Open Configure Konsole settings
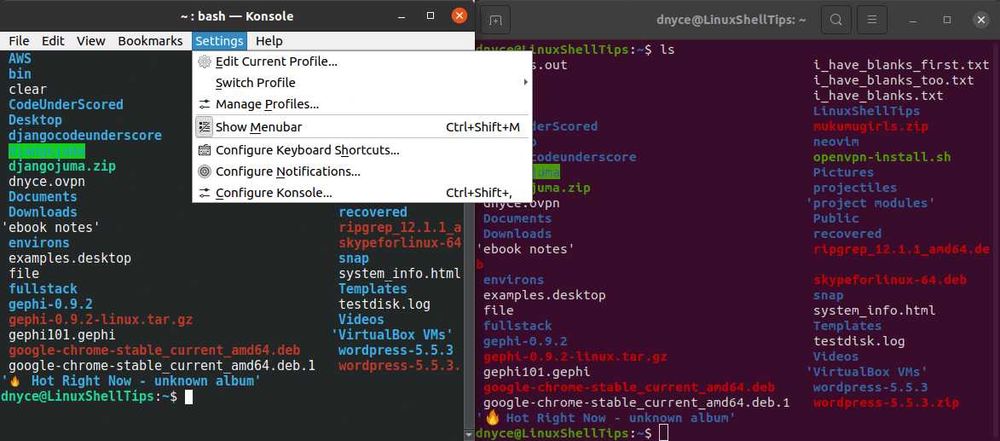Screen dimensions: 1000x441 362,193
